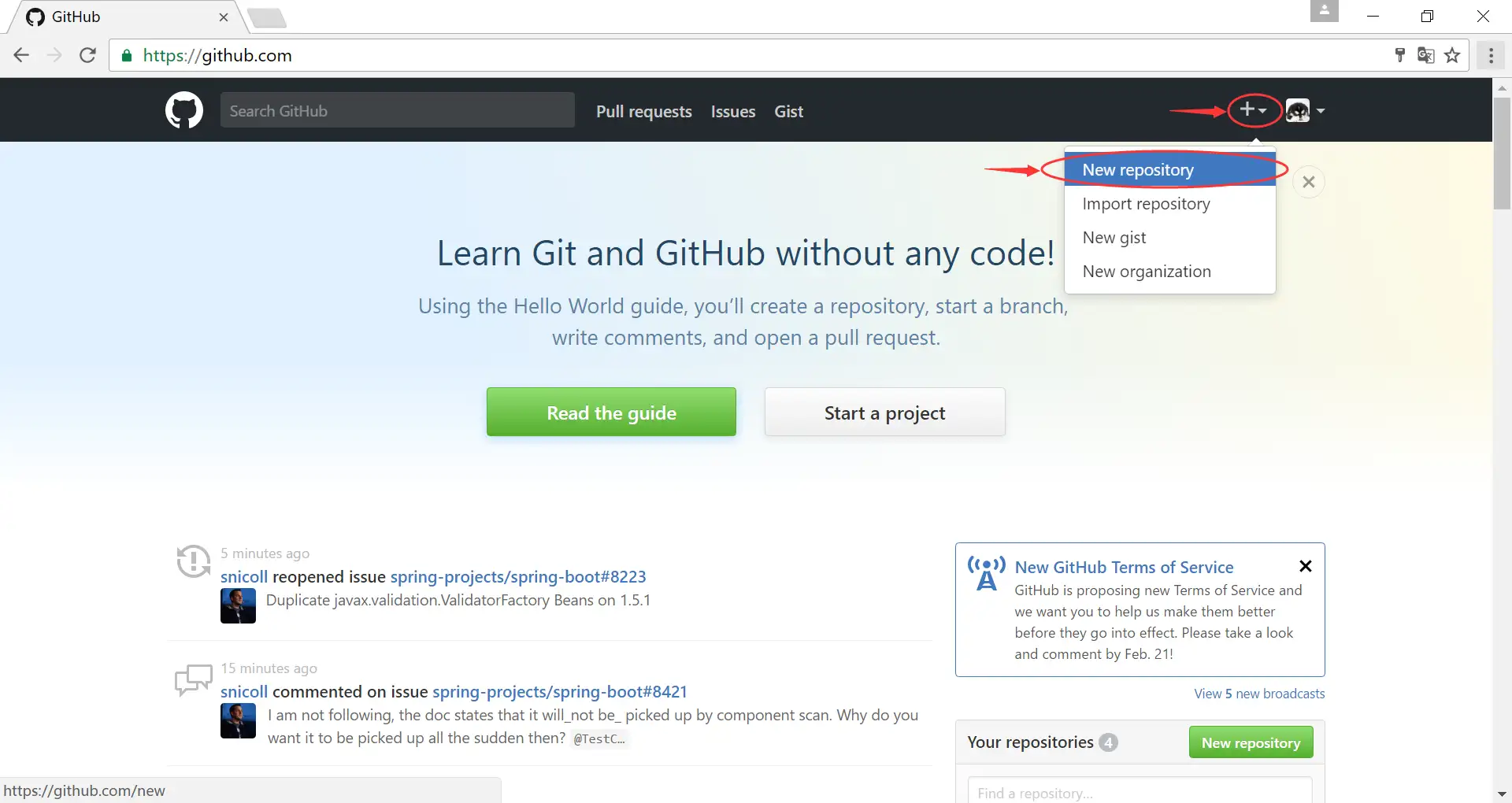Open spring-projects/spring-boot#8223 issue link
1512x803 pixels.
pos(518,577)
